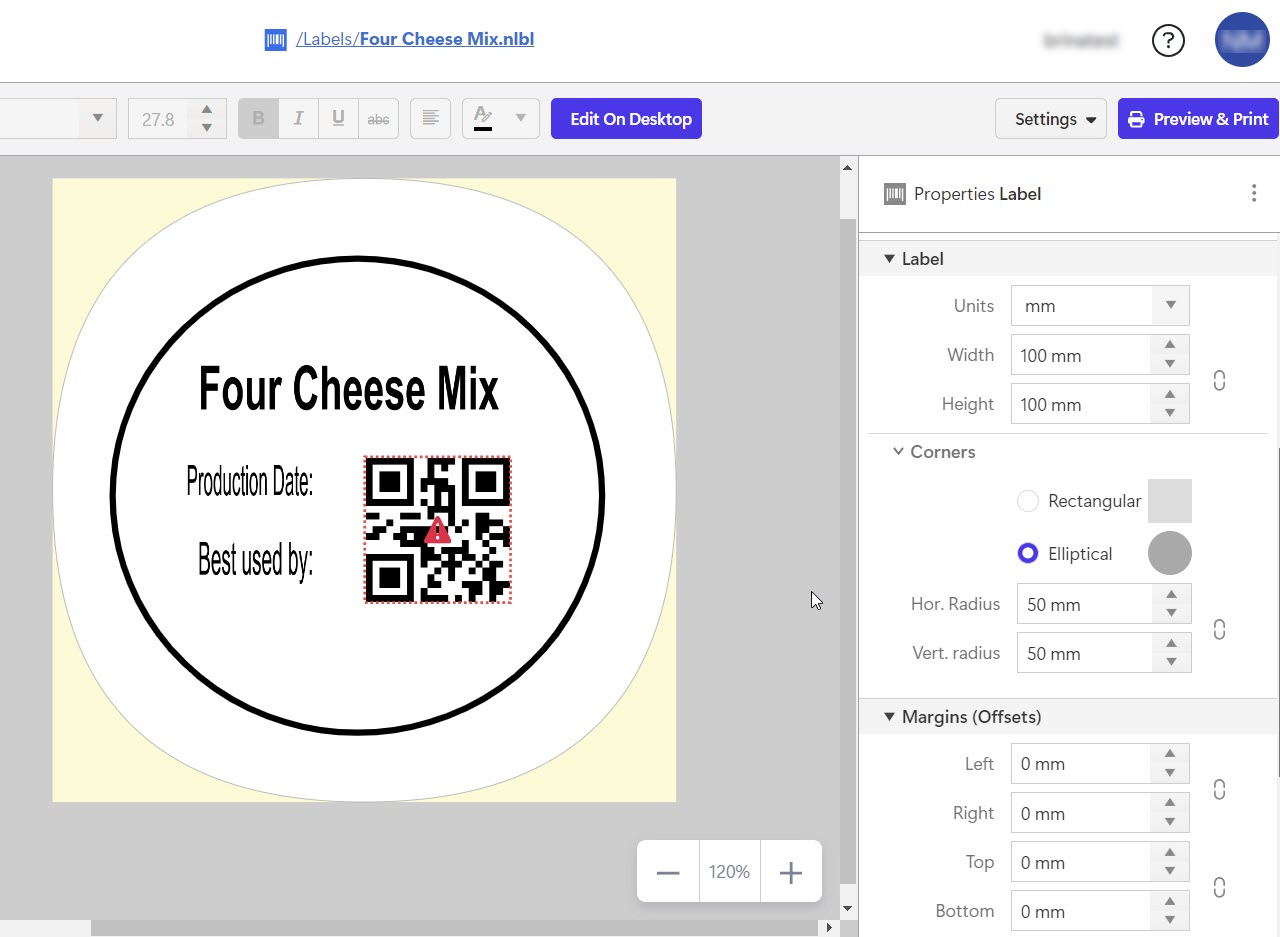
Task: Zoom out with the minus button
Action: pos(668,872)
